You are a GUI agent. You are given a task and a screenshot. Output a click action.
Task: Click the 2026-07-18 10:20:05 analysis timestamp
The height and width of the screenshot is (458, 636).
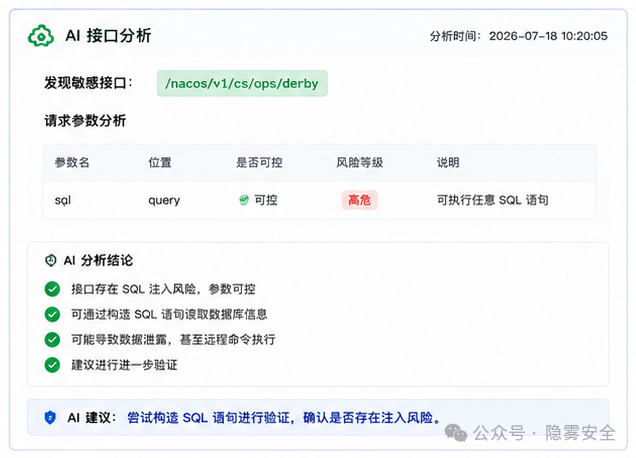pos(548,36)
